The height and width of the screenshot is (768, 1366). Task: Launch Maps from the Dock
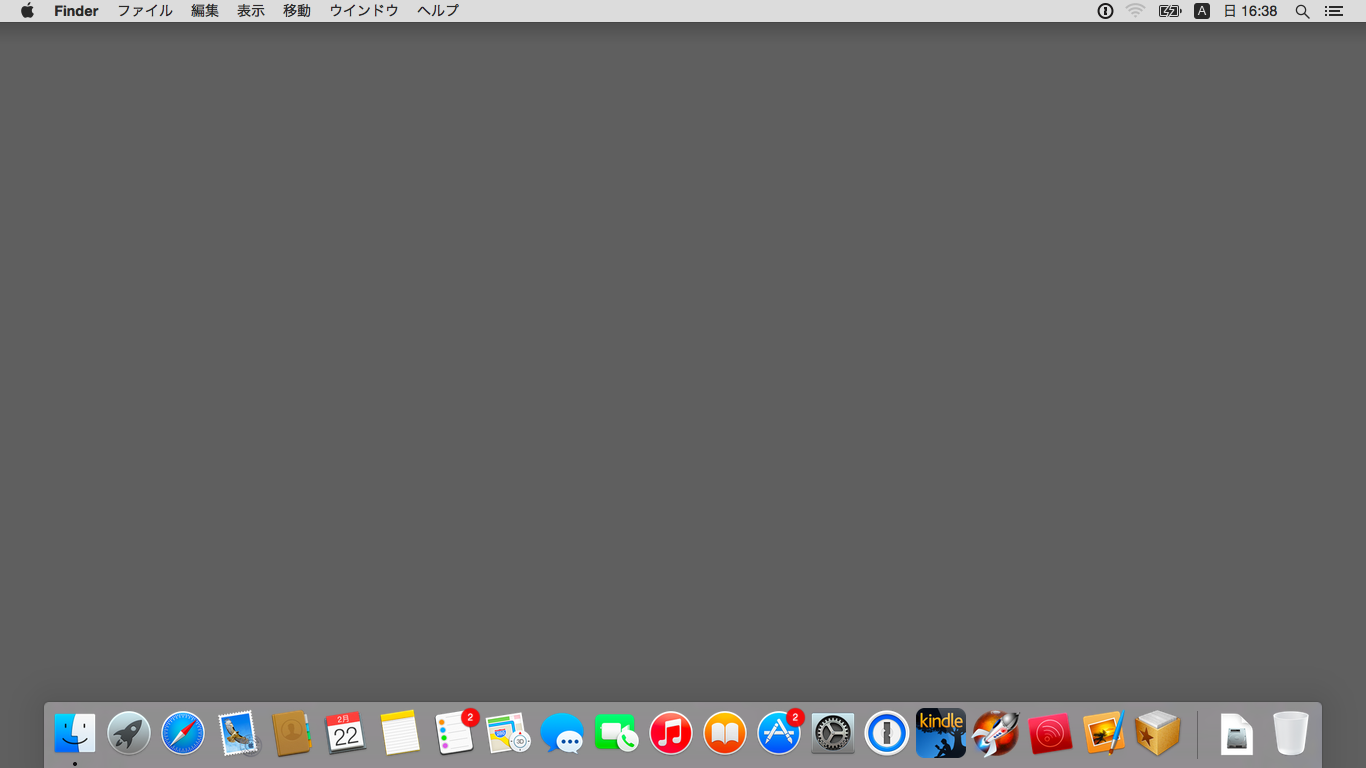pos(508,733)
